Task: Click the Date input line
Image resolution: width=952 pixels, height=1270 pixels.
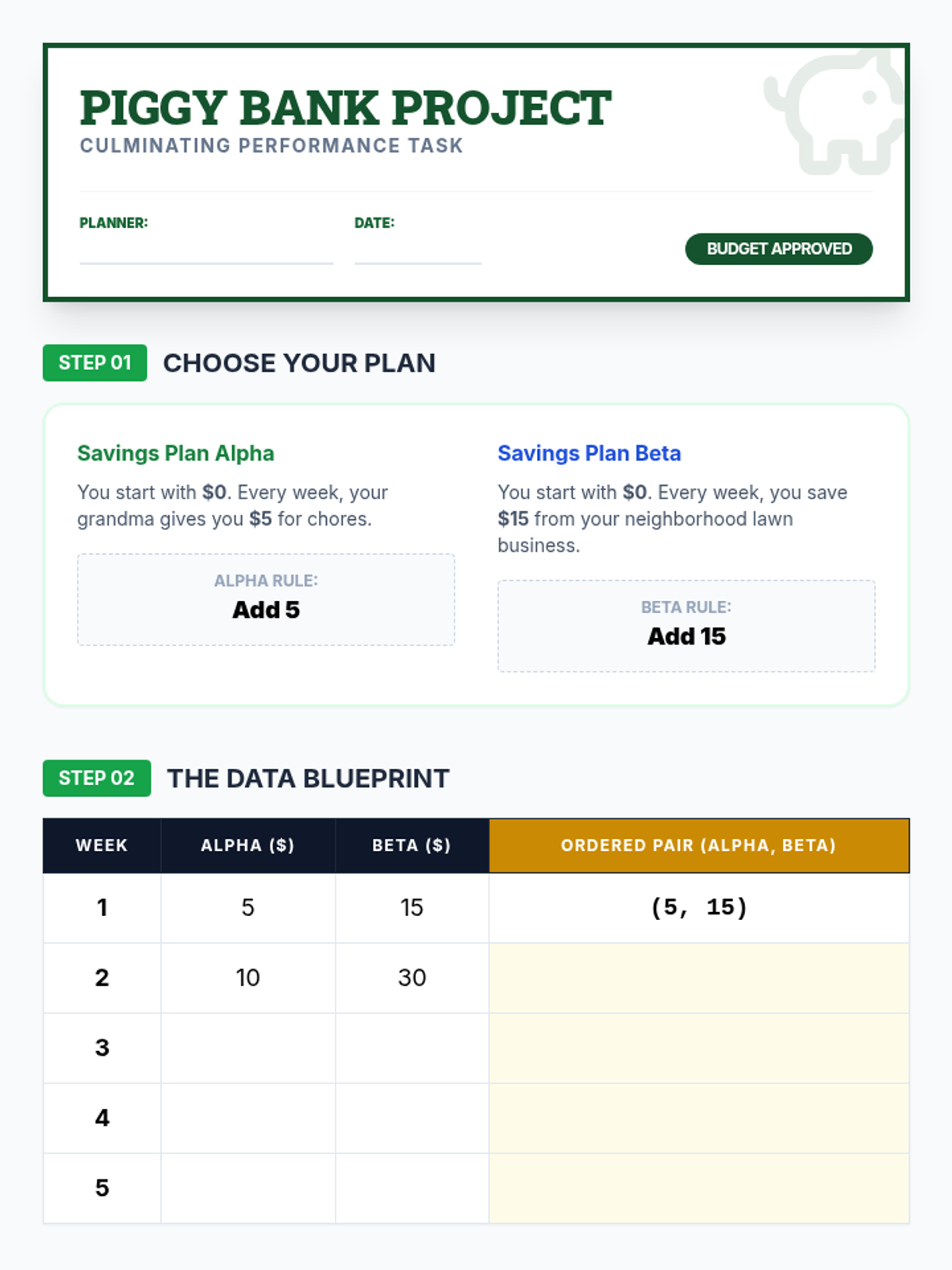Action: point(417,251)
